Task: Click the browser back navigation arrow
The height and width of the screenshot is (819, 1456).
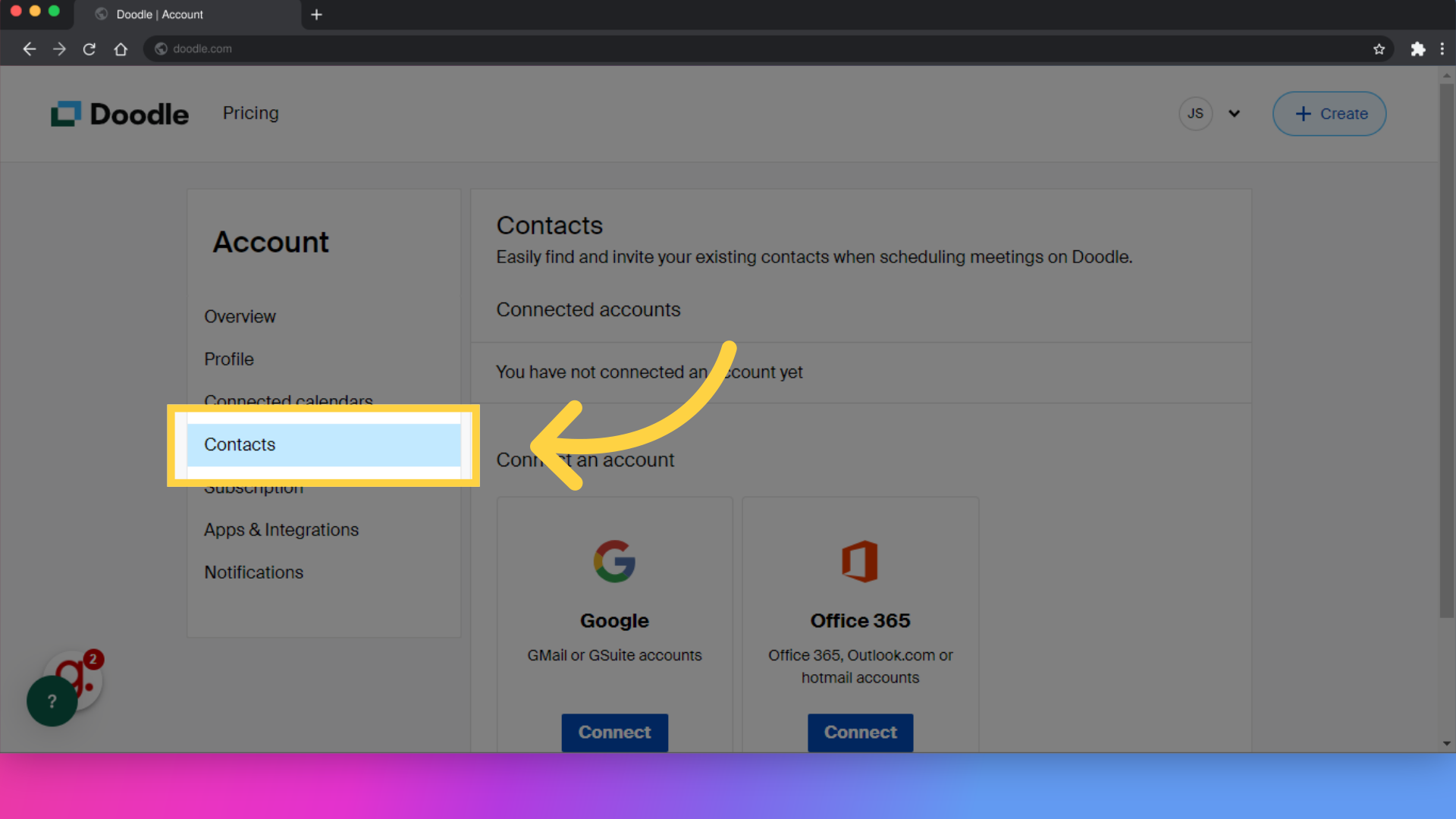Action: point(29,48)
